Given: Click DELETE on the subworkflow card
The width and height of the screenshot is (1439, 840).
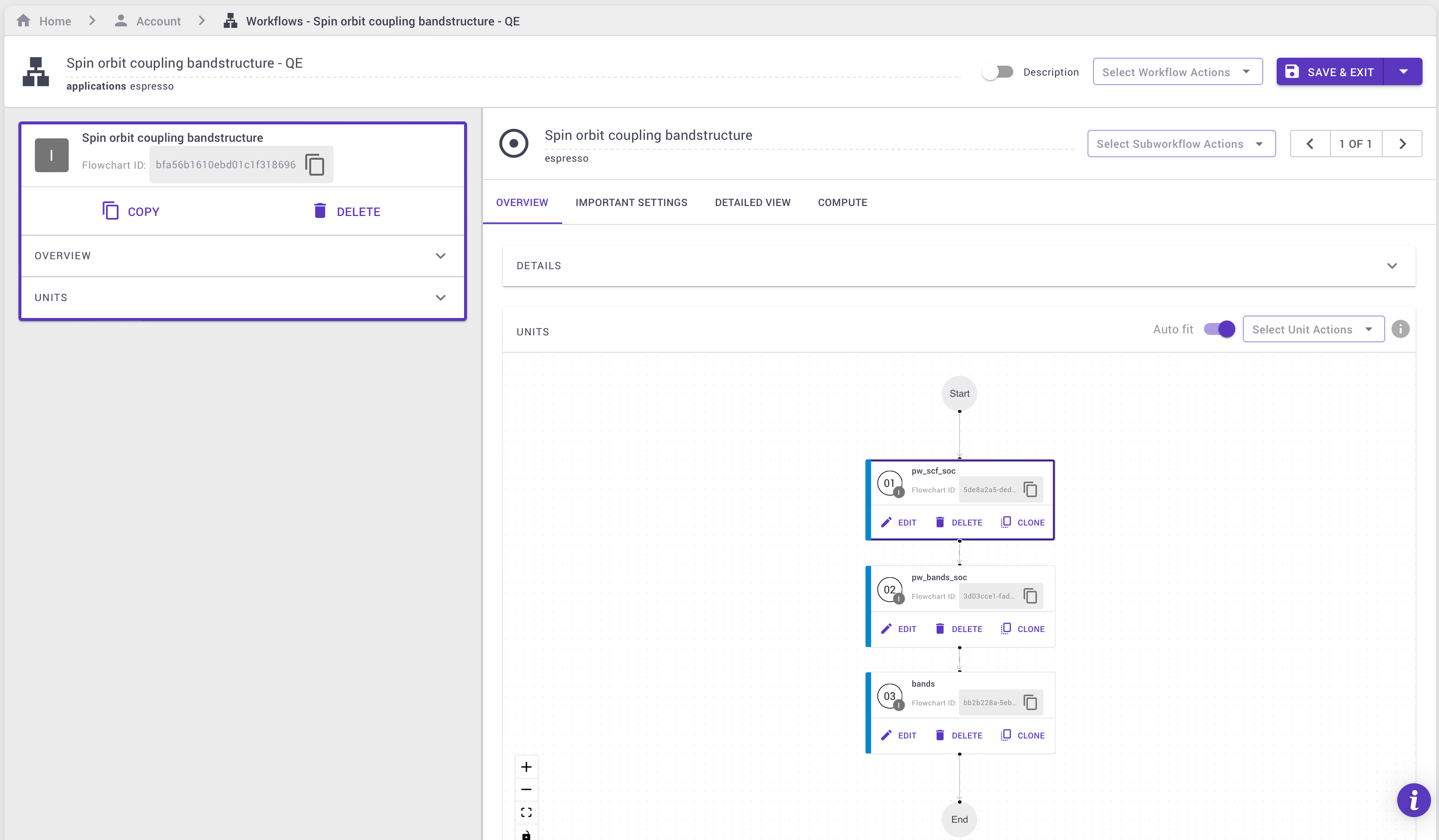Looking at the screenshot, I should [x=347, y=211].
